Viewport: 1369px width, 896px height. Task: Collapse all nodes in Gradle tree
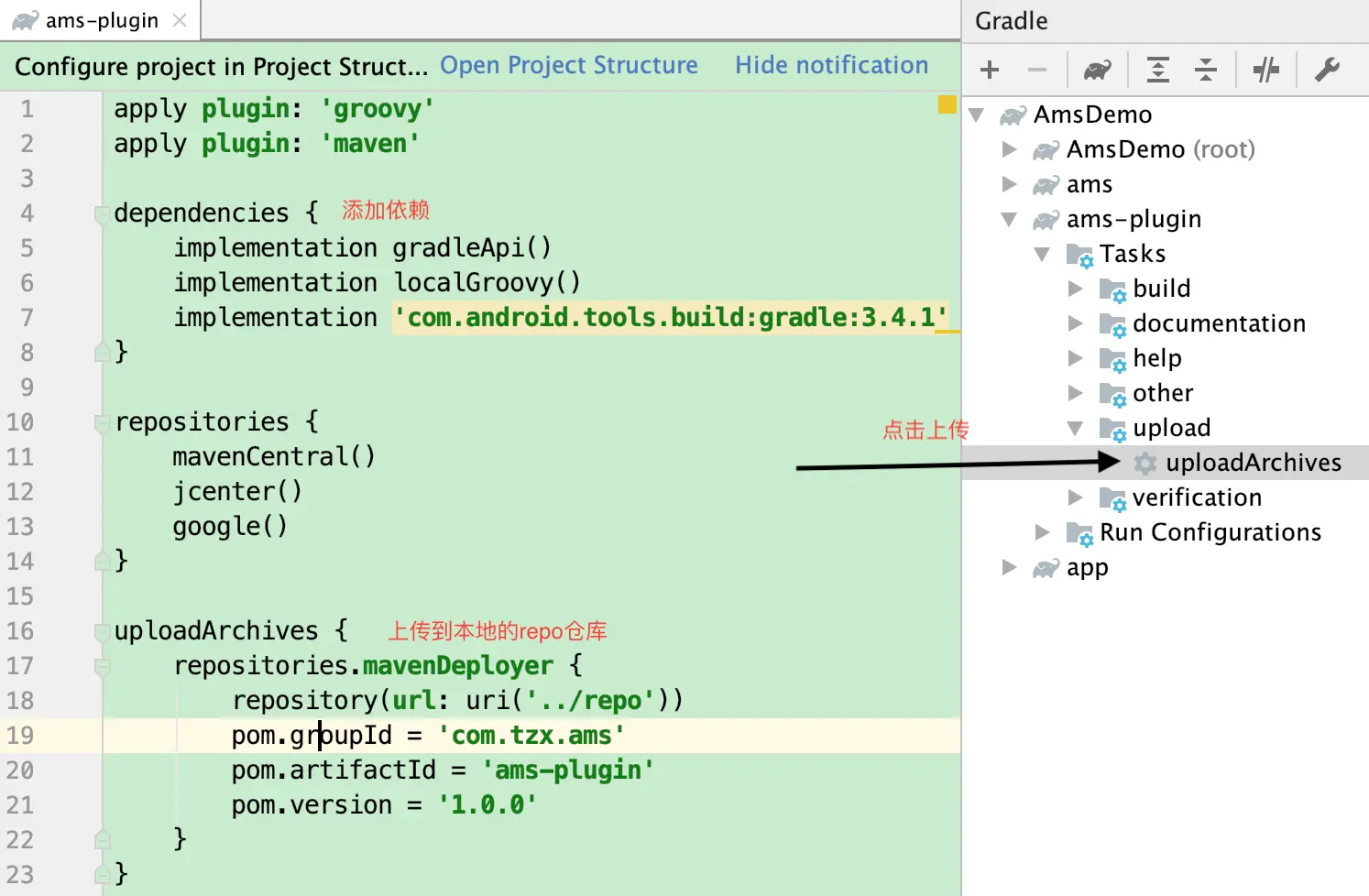point(1206,70)
